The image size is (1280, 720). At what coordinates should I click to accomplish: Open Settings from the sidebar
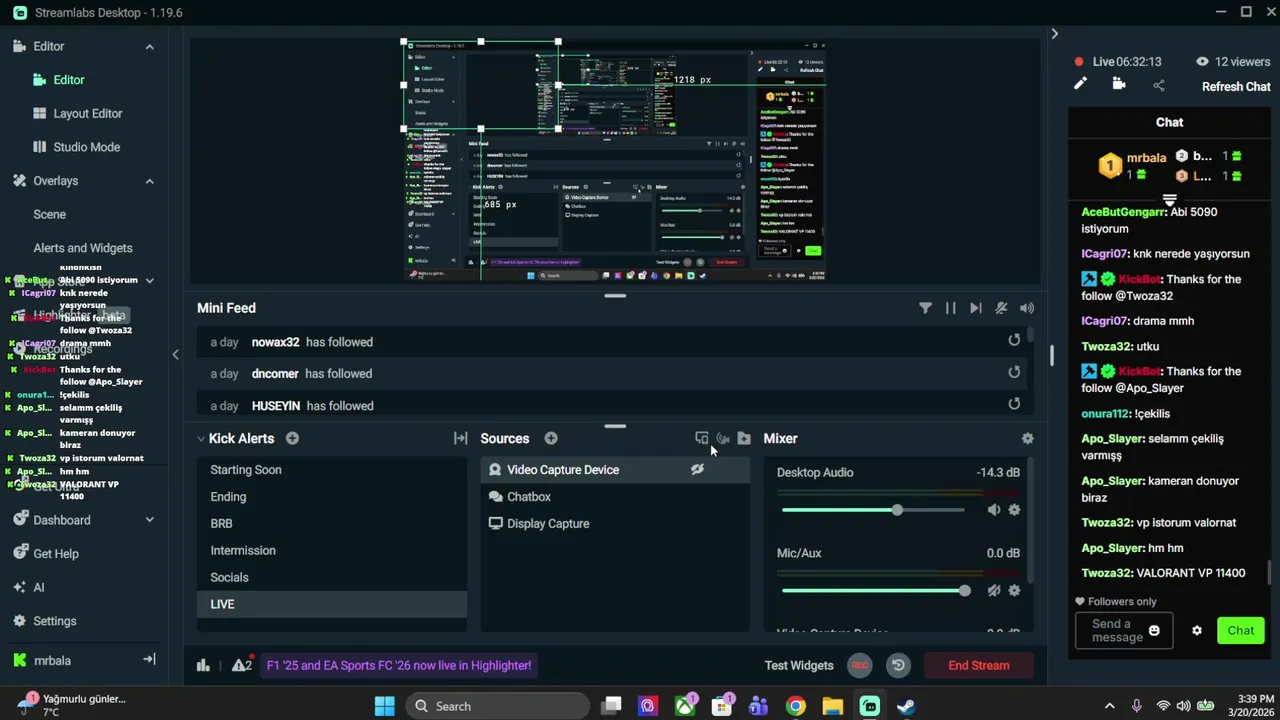(x=54, y=621)
